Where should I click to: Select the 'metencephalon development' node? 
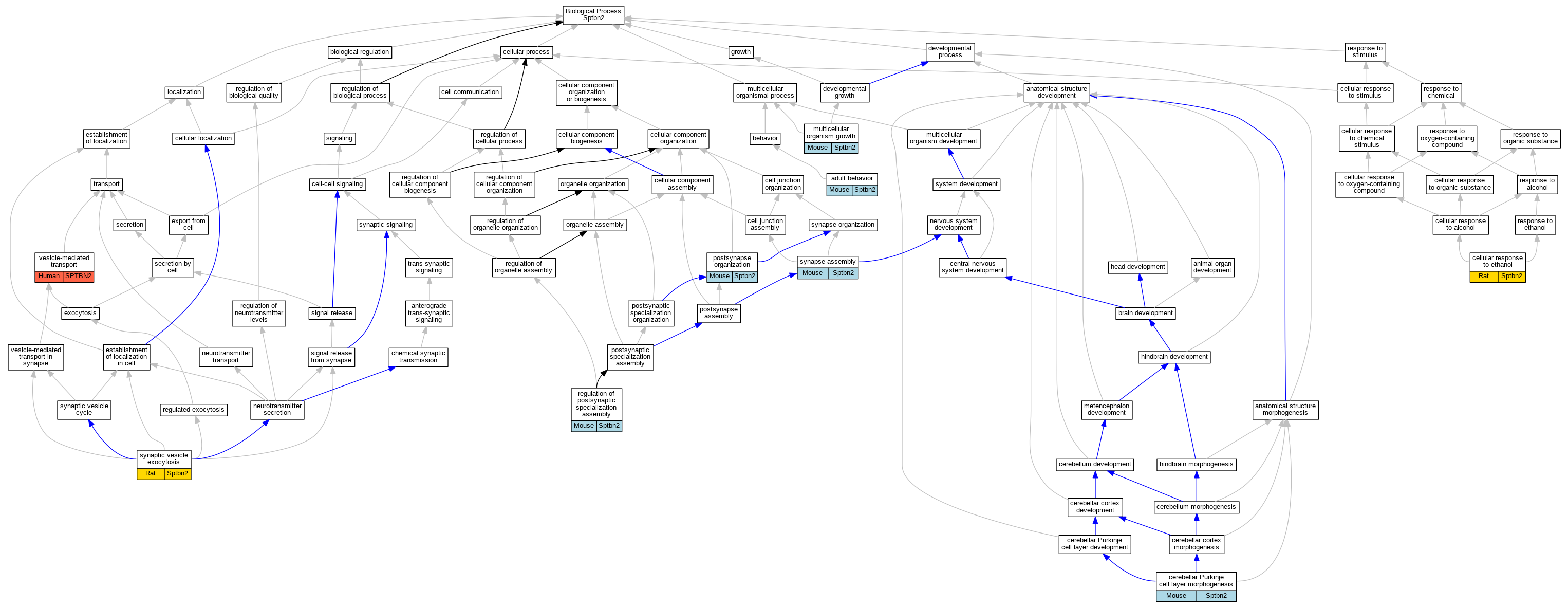pyautogui.click(x=1107, y=410)
